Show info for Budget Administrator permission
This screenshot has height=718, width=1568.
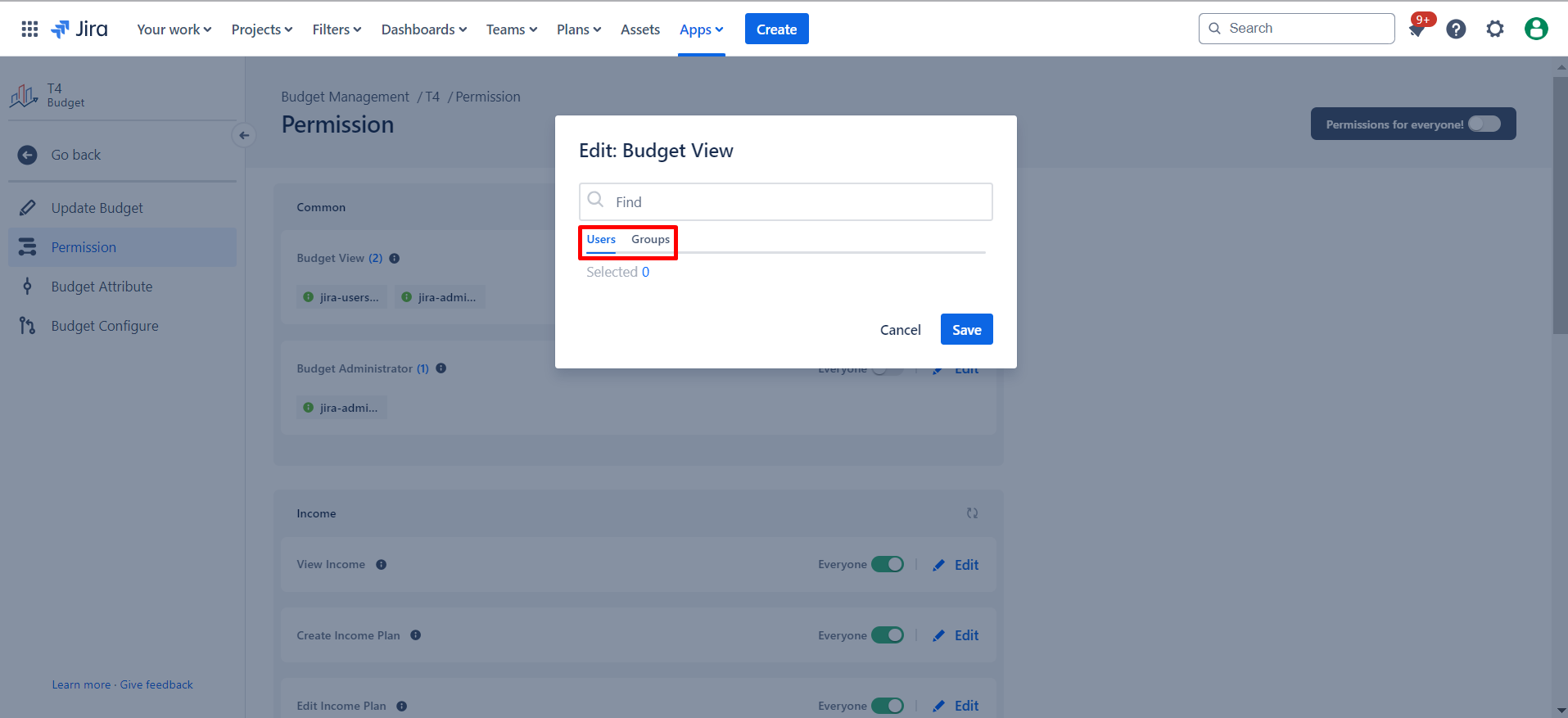(441, 368)
